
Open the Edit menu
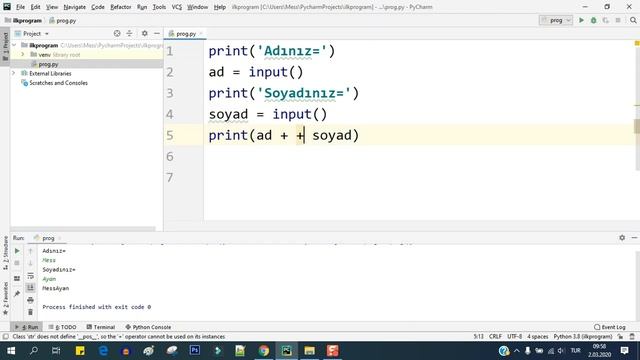(36, 7)
